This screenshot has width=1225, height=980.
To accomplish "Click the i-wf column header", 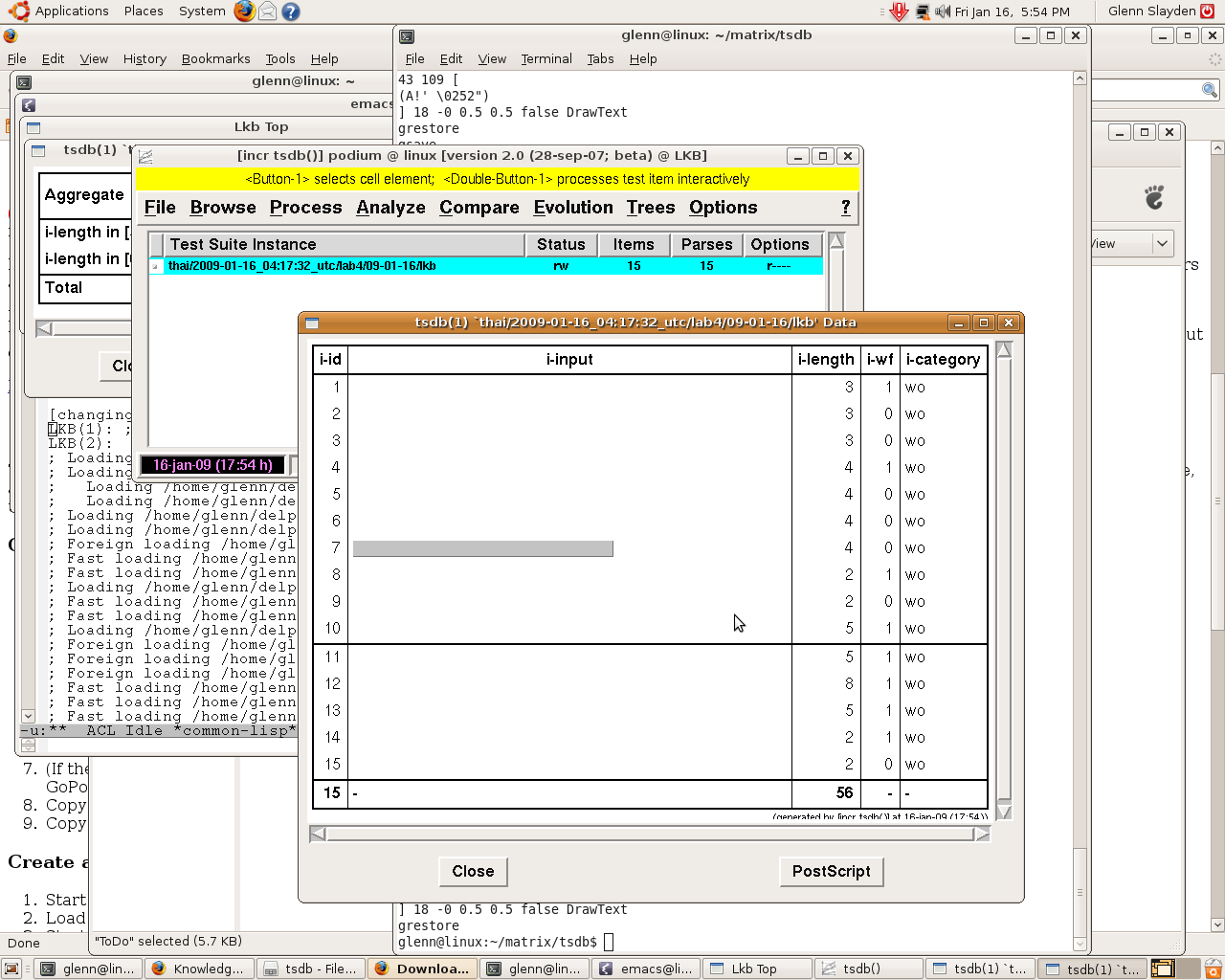I will [880, 360].
